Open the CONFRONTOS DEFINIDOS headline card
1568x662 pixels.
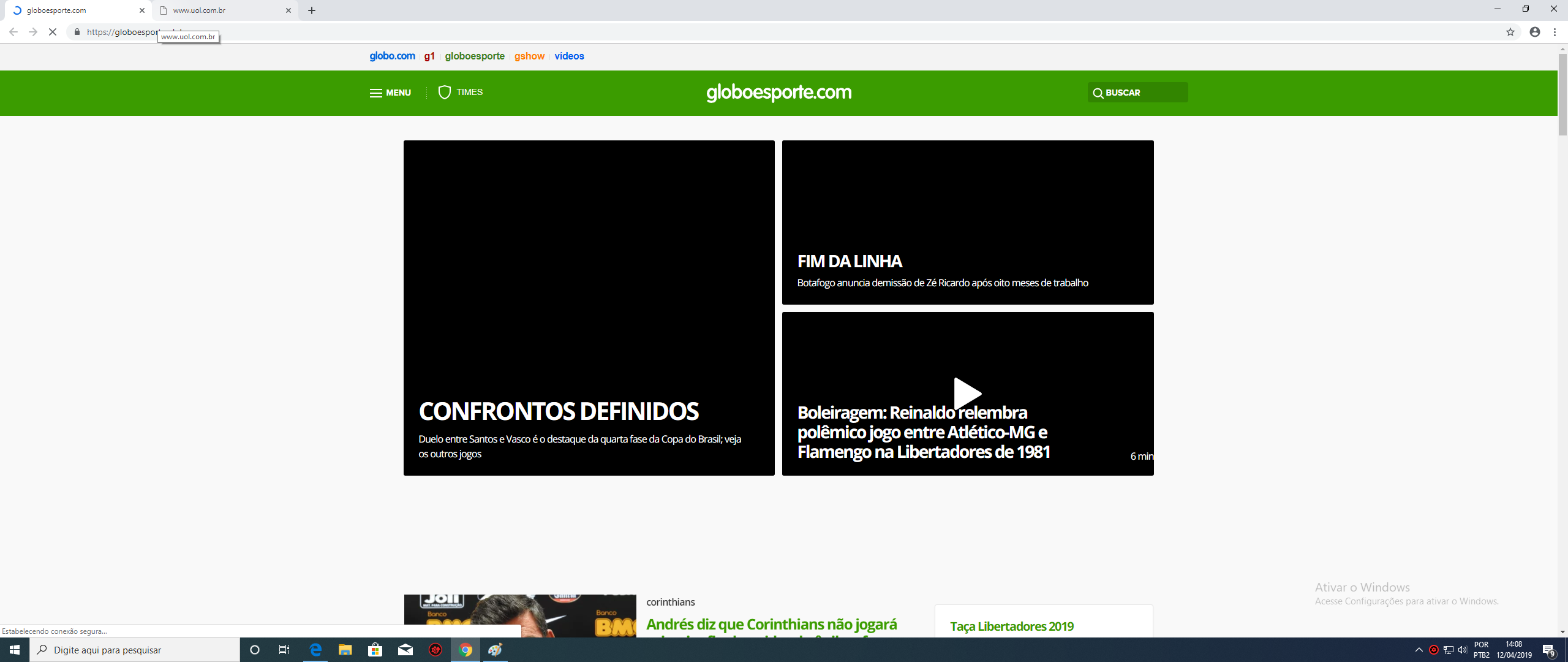pyautogui.click(x=589, y=308)
